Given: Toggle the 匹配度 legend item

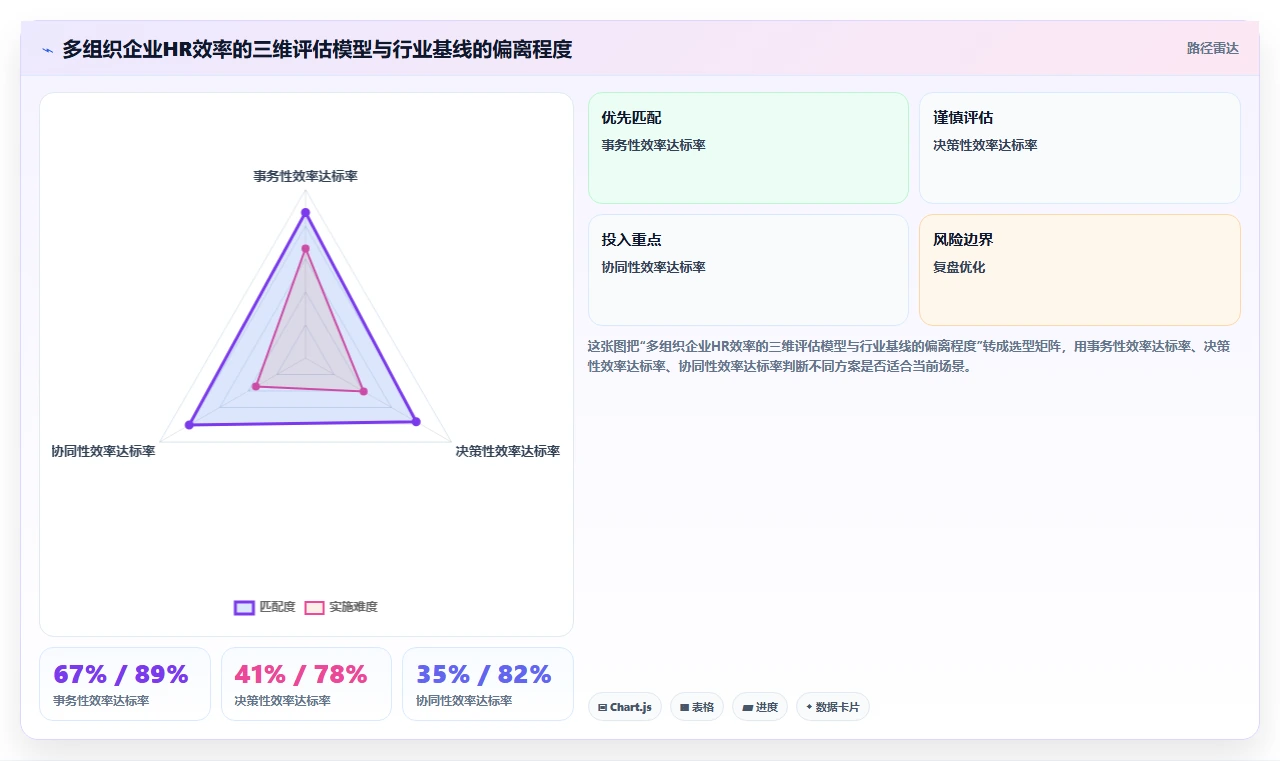Looking at the screenshot, I should 265,607.
